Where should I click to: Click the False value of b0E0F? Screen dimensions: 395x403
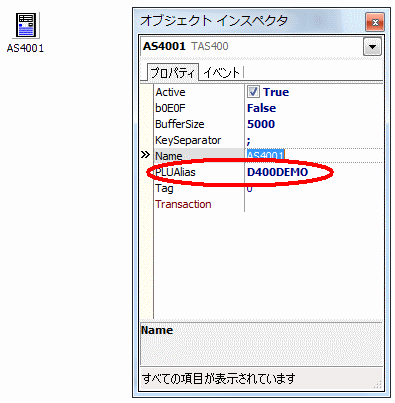261,108
